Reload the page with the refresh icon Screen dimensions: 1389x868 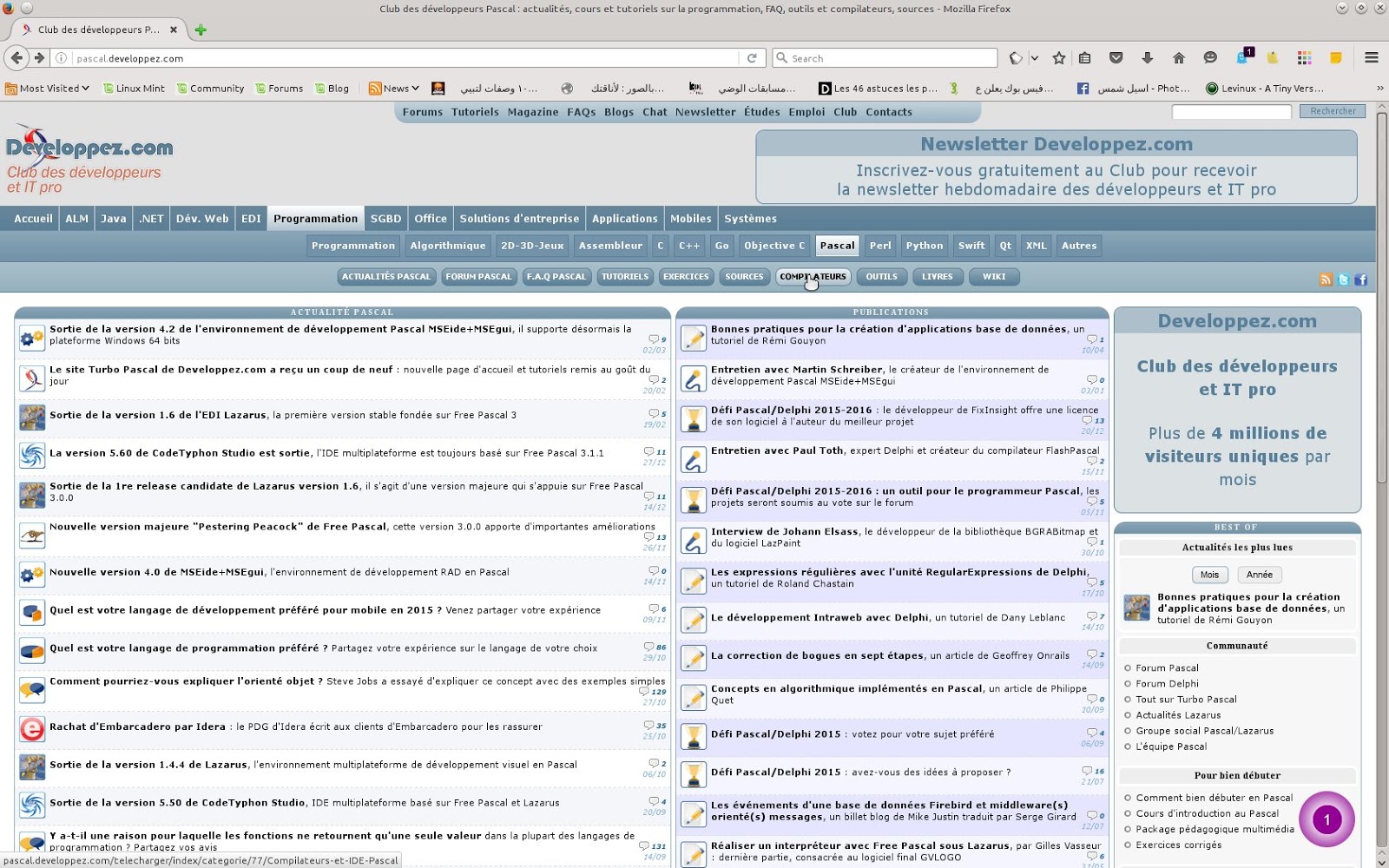[x=752, y=58]
